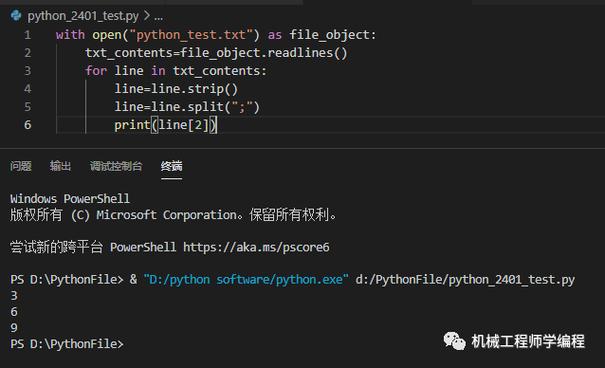Open the https://aka.ms/pscore6 link in terminal
Screen dimensions: 605x368
pyautogui.click(x=256, y=247)
